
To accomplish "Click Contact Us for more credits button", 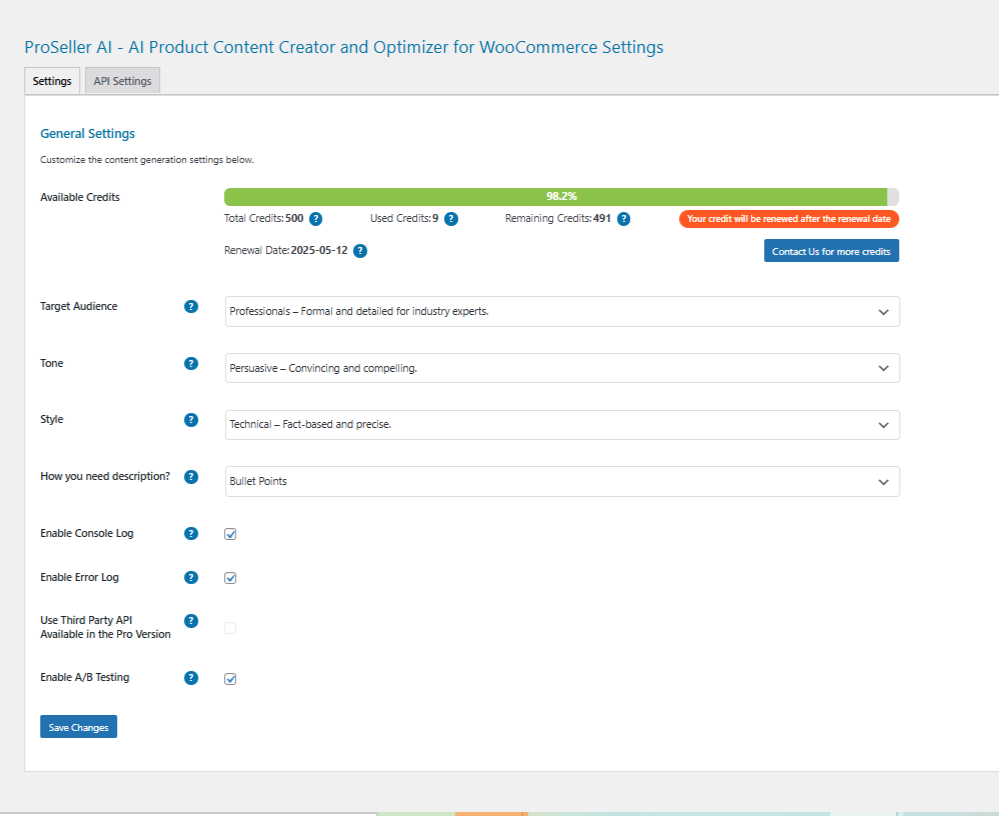I will pos(831,251).
